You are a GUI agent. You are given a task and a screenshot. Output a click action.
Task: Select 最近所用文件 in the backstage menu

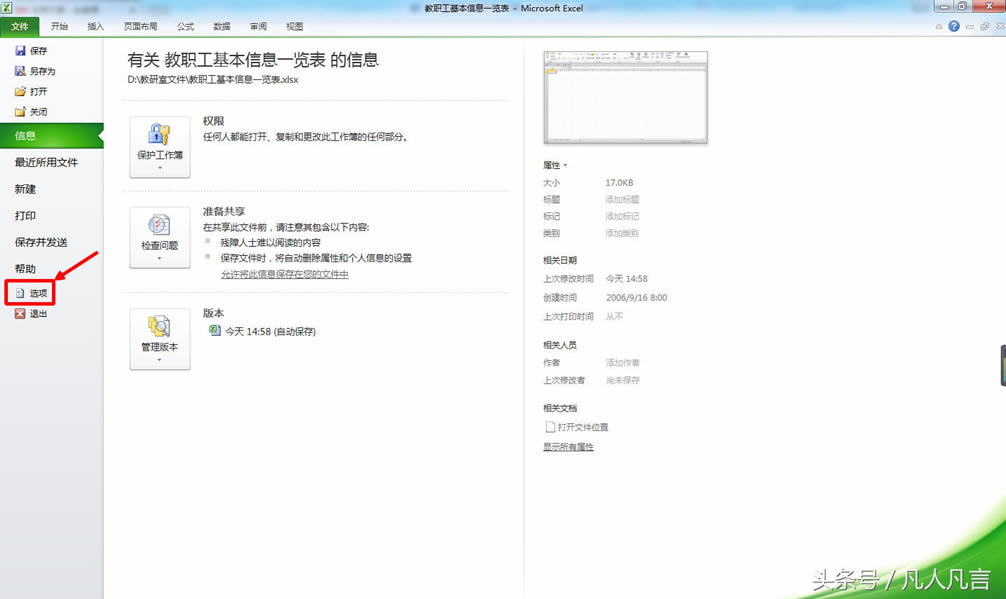(x=46, y=162)
